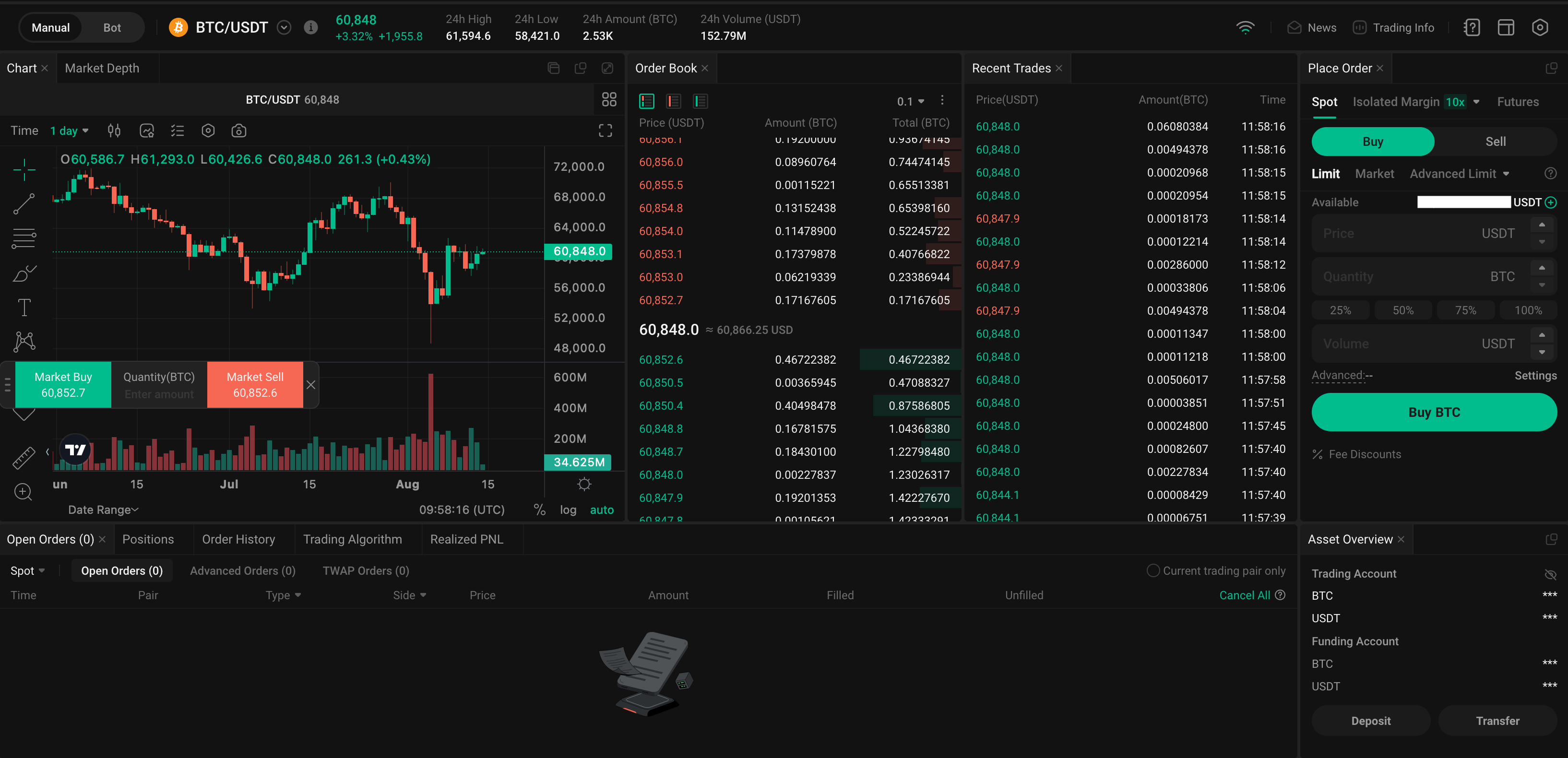Click the Buy BTC button

1434,412
